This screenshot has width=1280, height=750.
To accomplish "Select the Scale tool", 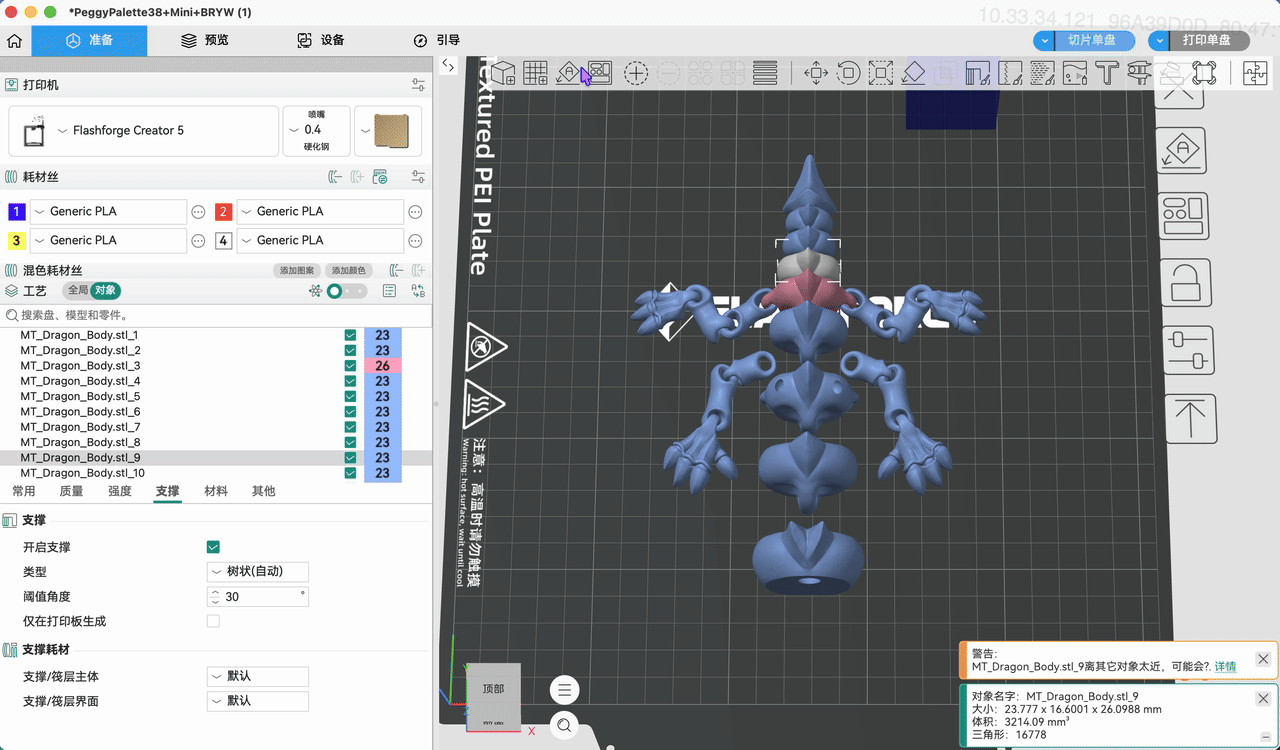I will coord(881,73).
